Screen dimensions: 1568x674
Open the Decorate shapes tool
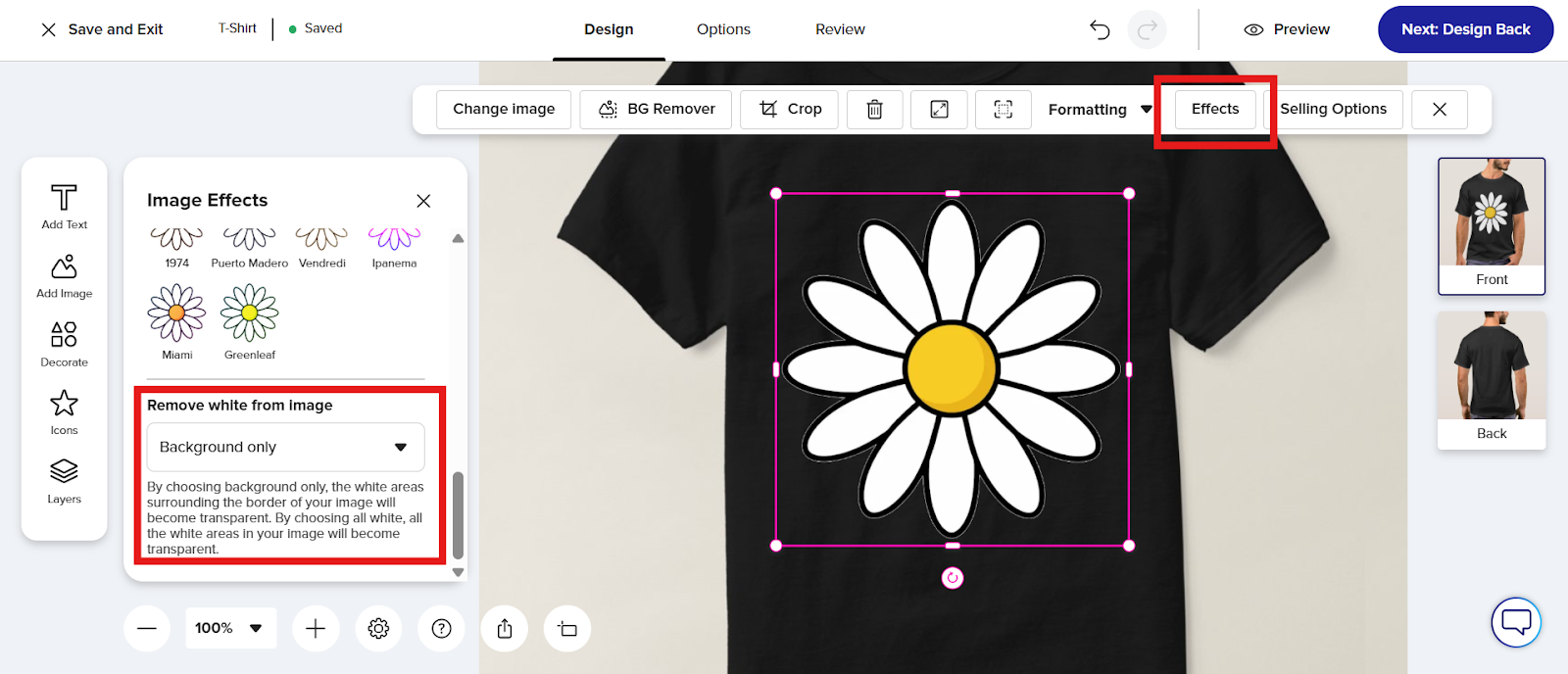(x=64, y=345)
